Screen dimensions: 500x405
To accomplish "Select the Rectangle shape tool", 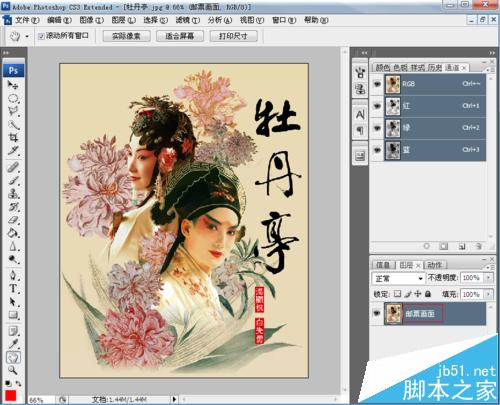I will tap(13, 315).
